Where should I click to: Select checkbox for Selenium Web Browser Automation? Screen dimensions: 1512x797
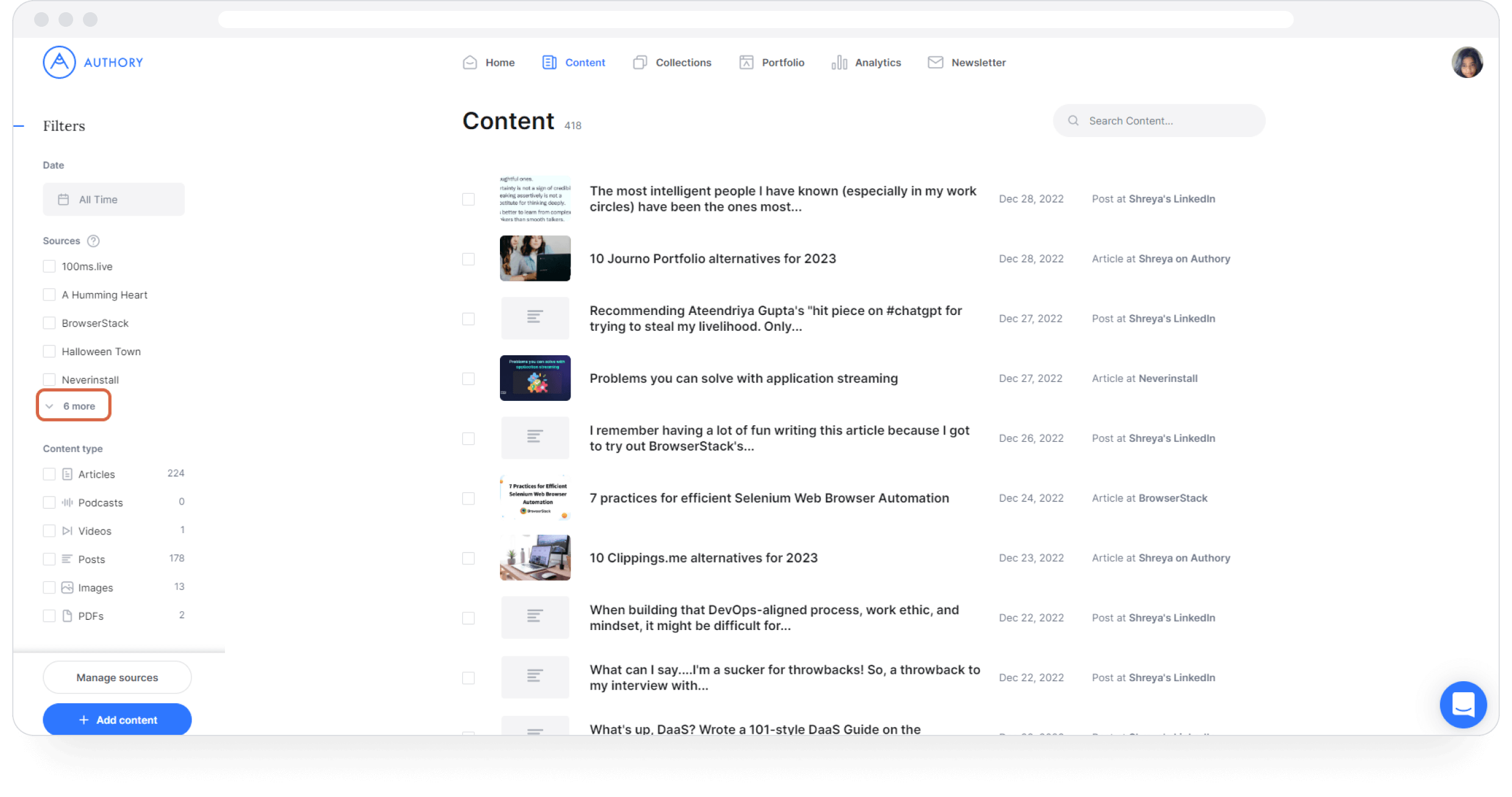(x=468, y=498)
